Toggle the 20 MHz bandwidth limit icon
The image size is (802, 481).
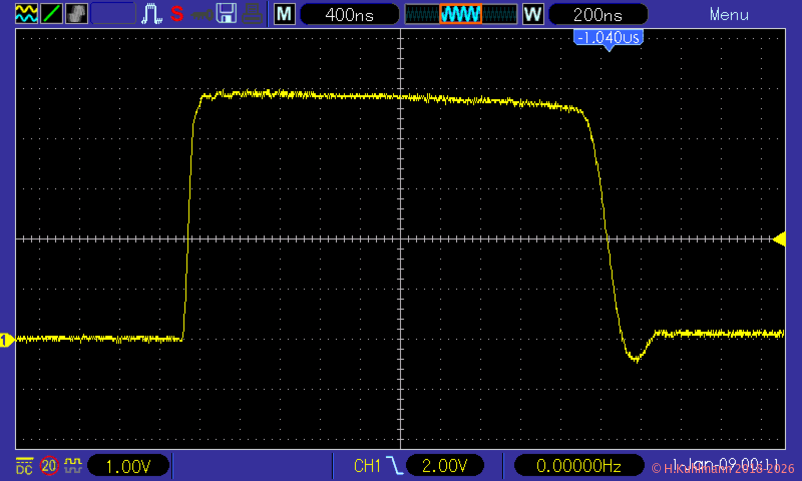pos(48,465)
